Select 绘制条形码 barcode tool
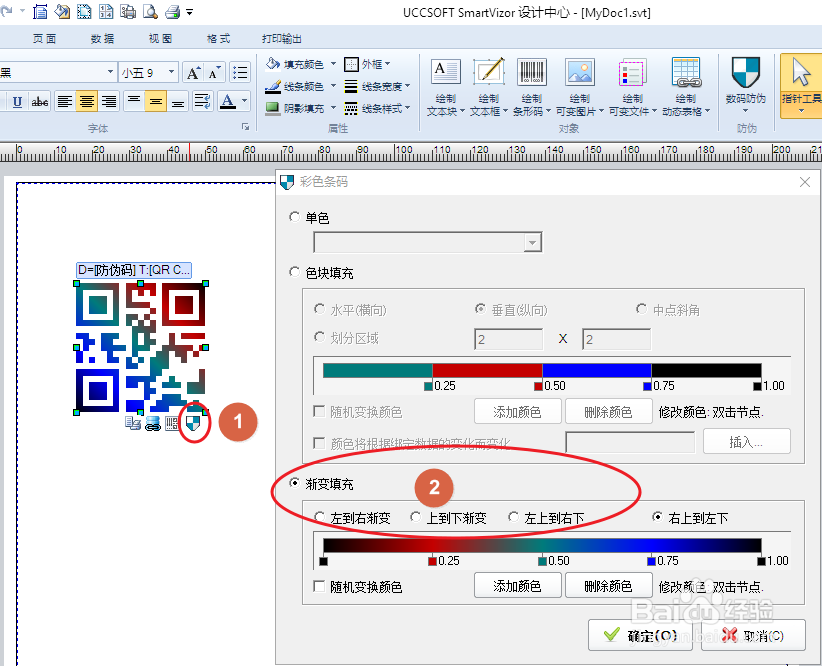Viewport: 822px width, 666px height. tap(532, 87)
